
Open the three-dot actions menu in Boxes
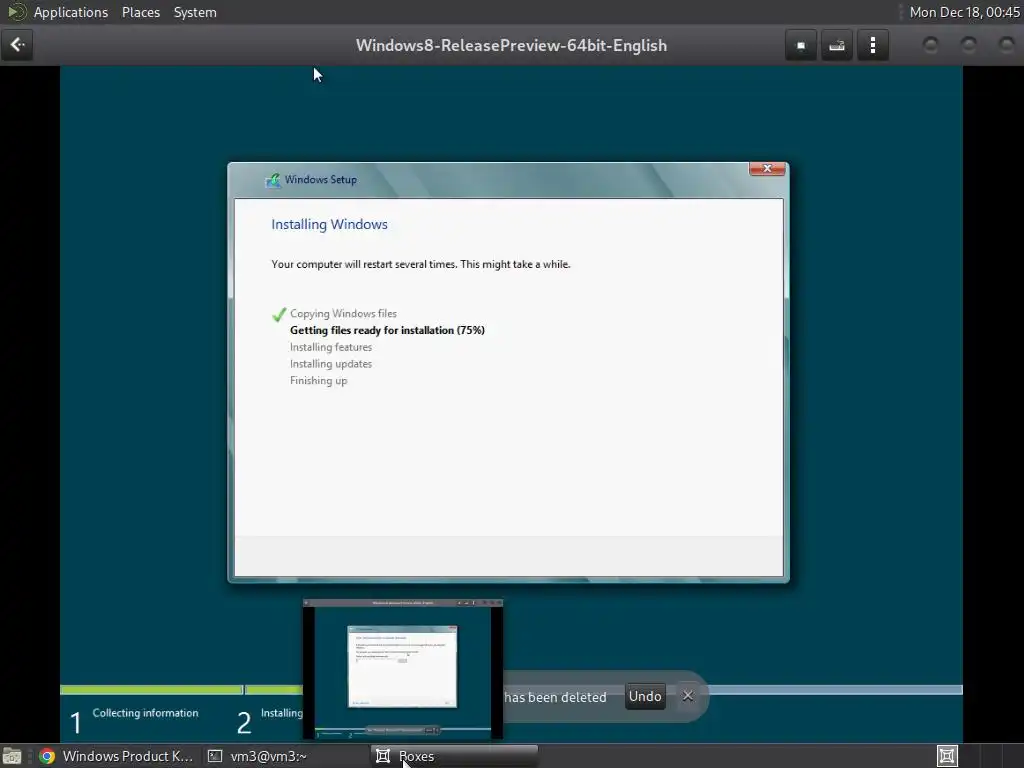(x=872, y=45)
